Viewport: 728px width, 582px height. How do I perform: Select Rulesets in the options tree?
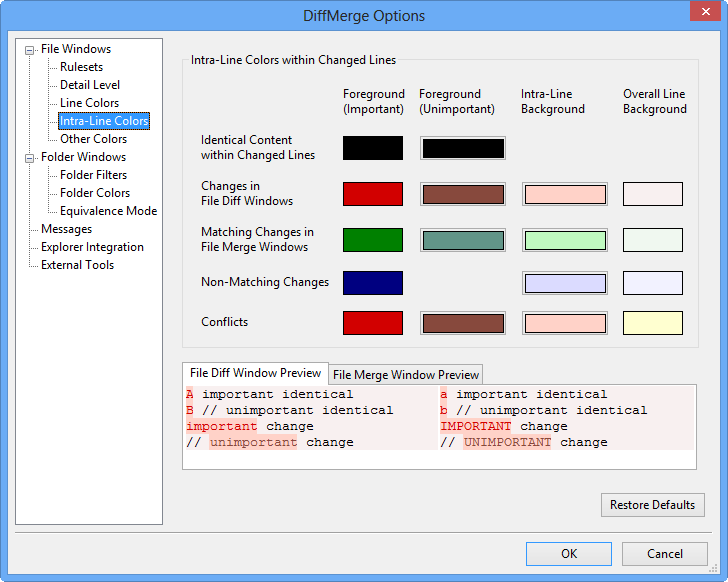(x=81, y=67)
